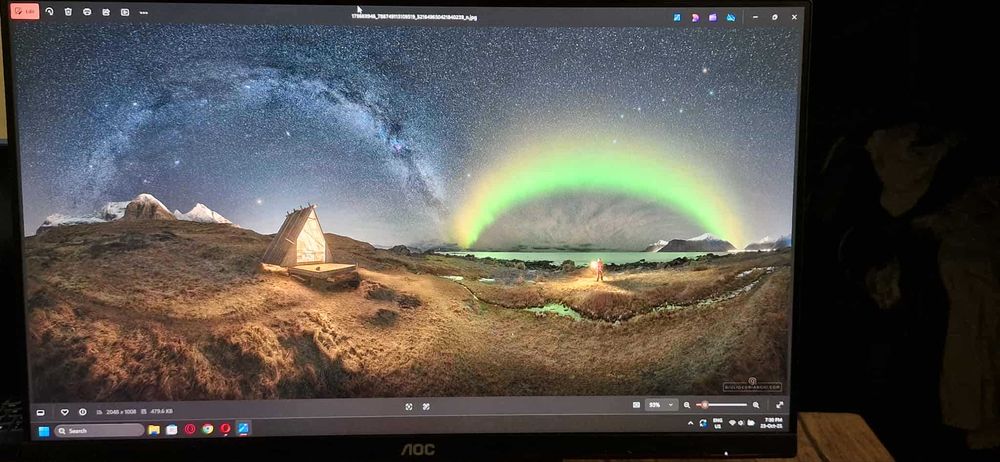The image size is (1000, 462).
Task: Open the Microsoft Store taskbar icon
Action: click(172, 429)
